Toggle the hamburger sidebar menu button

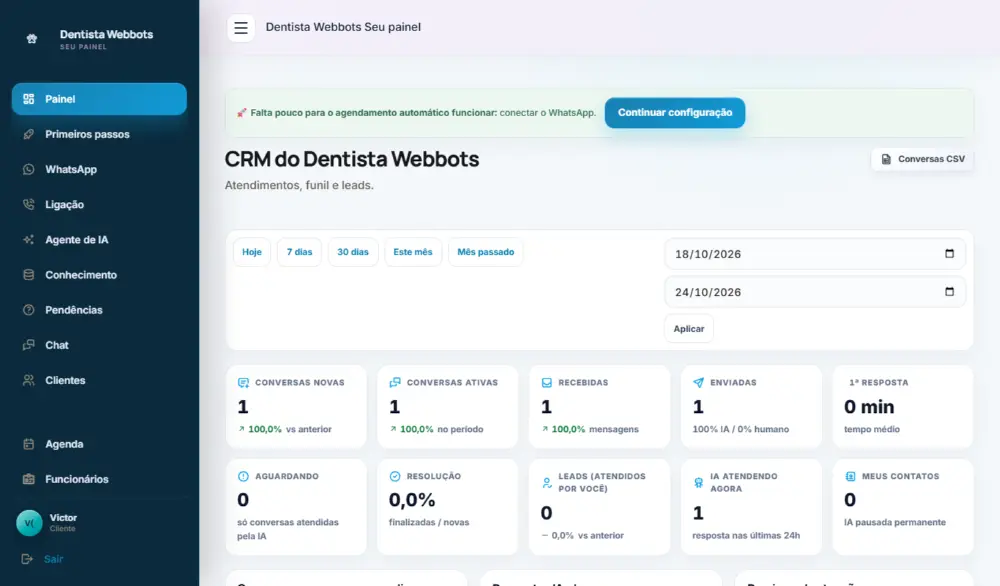240,27
